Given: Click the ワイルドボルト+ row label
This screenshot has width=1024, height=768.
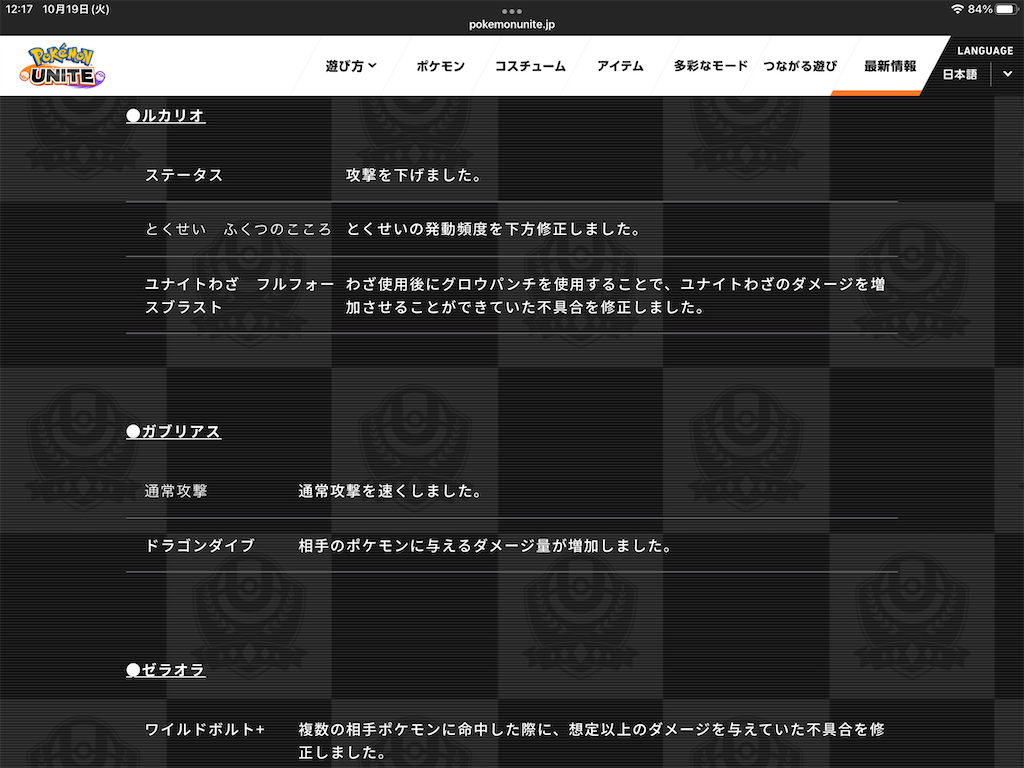Looking at the screenshot, I should (205, 729).
